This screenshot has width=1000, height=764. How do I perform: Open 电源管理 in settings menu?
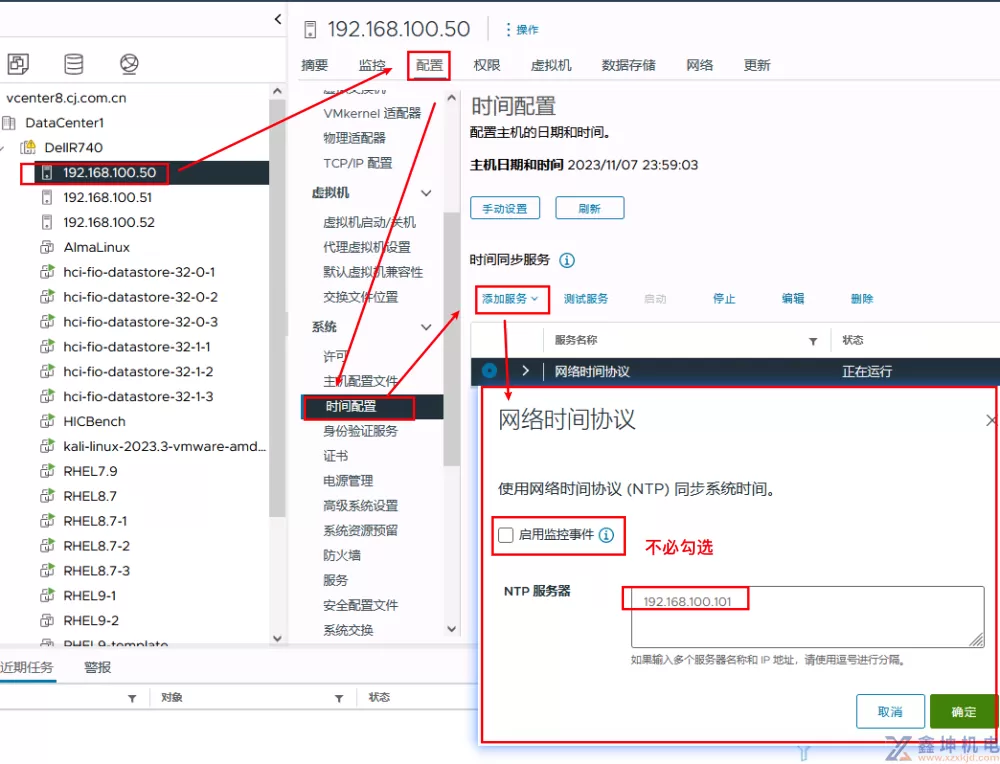[x=348, y=481]
